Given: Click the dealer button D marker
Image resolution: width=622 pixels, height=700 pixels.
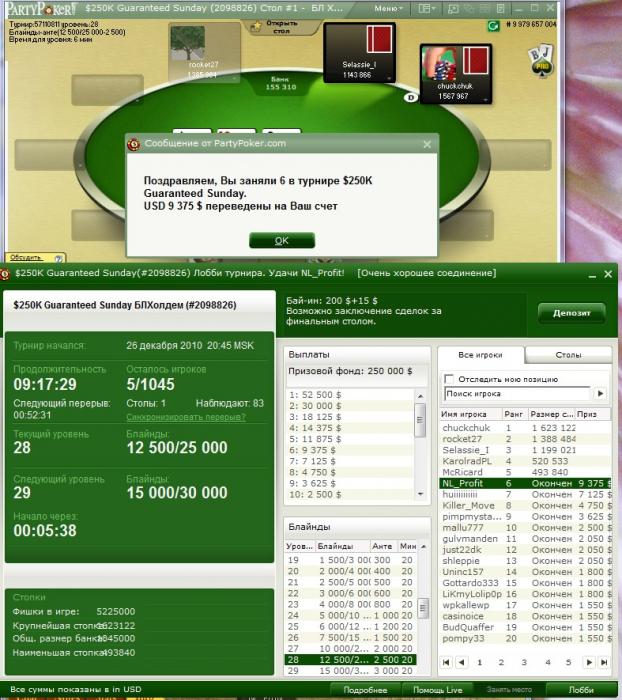Looking at the screenshot, I should (411, 97).
